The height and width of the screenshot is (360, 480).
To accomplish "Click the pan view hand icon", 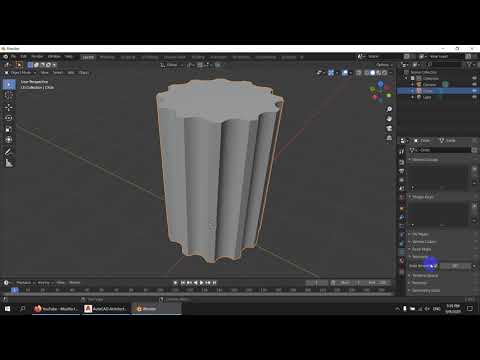I will tap(389, 119).
